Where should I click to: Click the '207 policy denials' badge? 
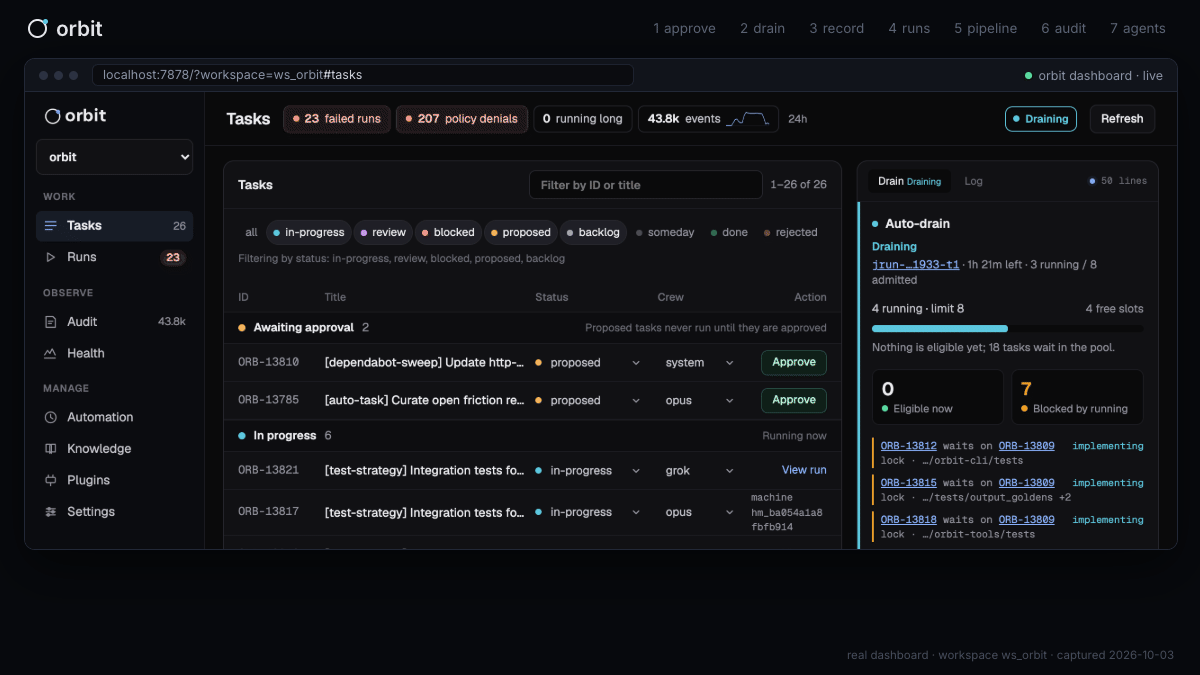tap(462, 119)
